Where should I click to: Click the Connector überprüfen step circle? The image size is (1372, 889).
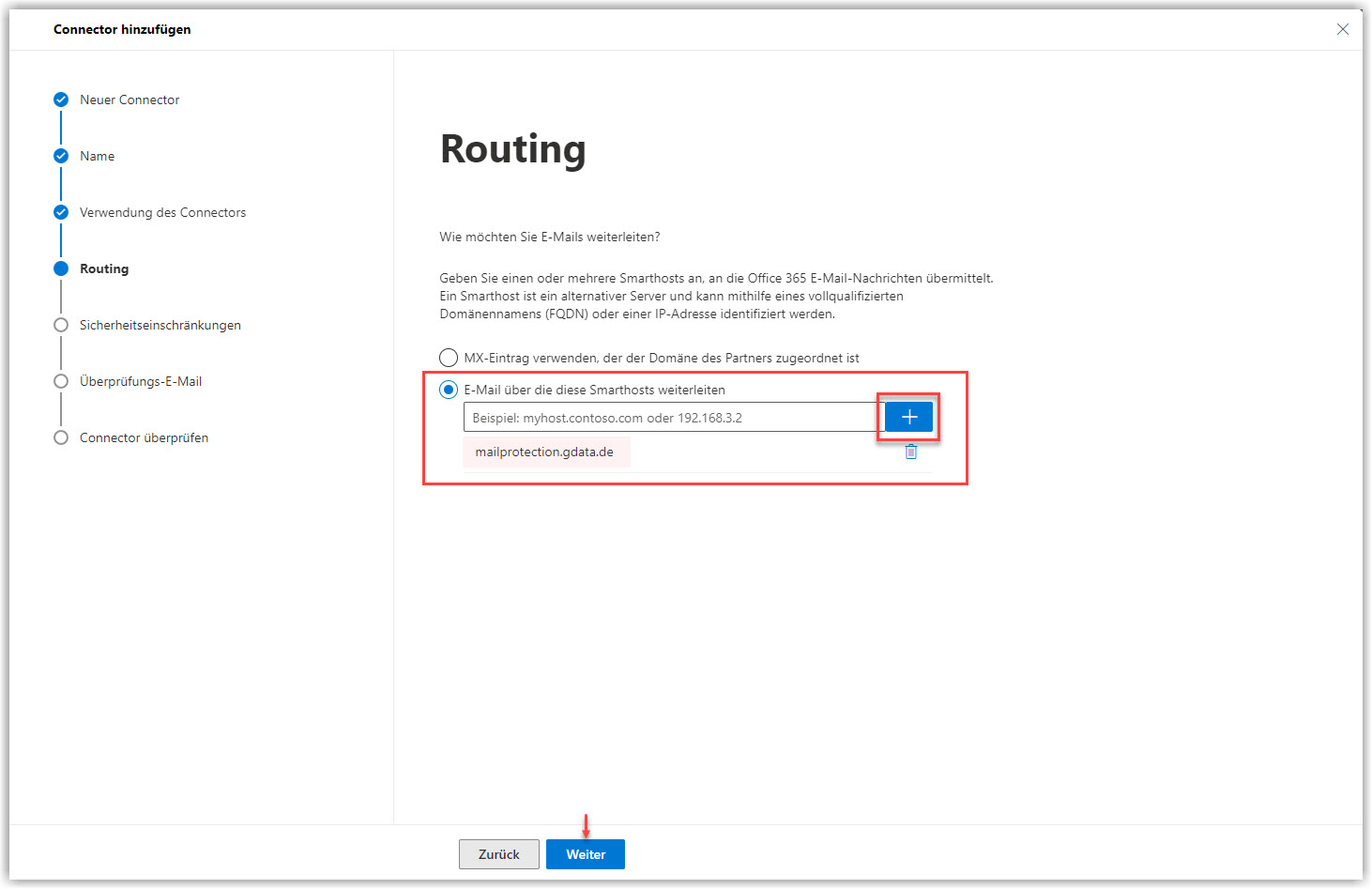click(x=61, y=437)
